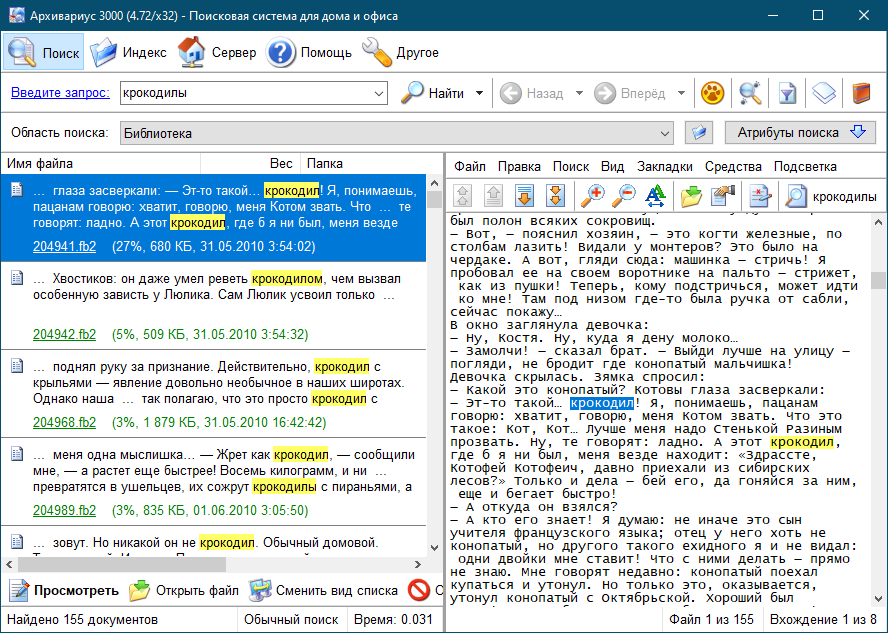
Task: Open the Поиск section in main toolbar
Action: pos(44,52)
